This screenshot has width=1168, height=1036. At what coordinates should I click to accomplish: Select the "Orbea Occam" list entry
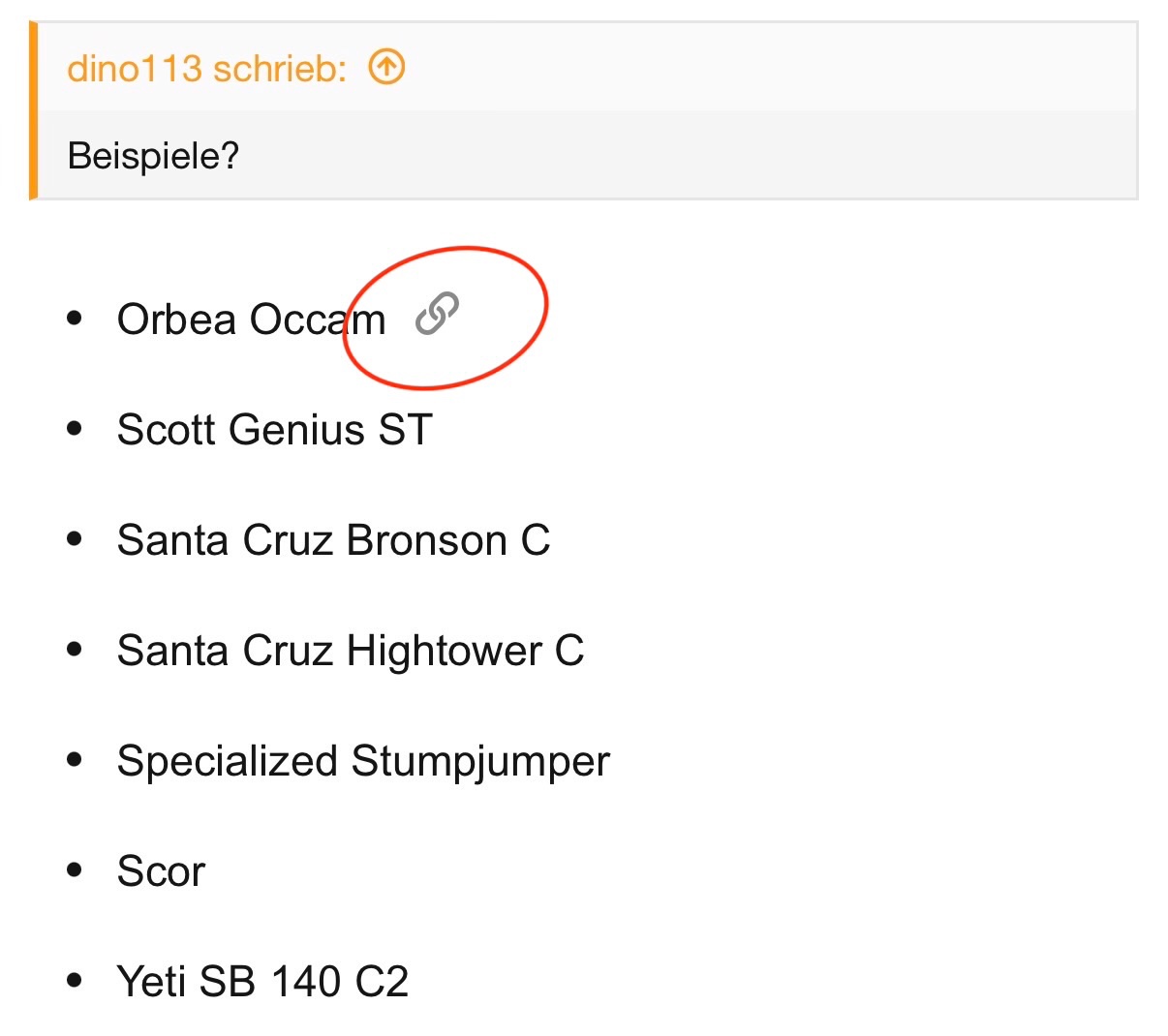[251, 320]
